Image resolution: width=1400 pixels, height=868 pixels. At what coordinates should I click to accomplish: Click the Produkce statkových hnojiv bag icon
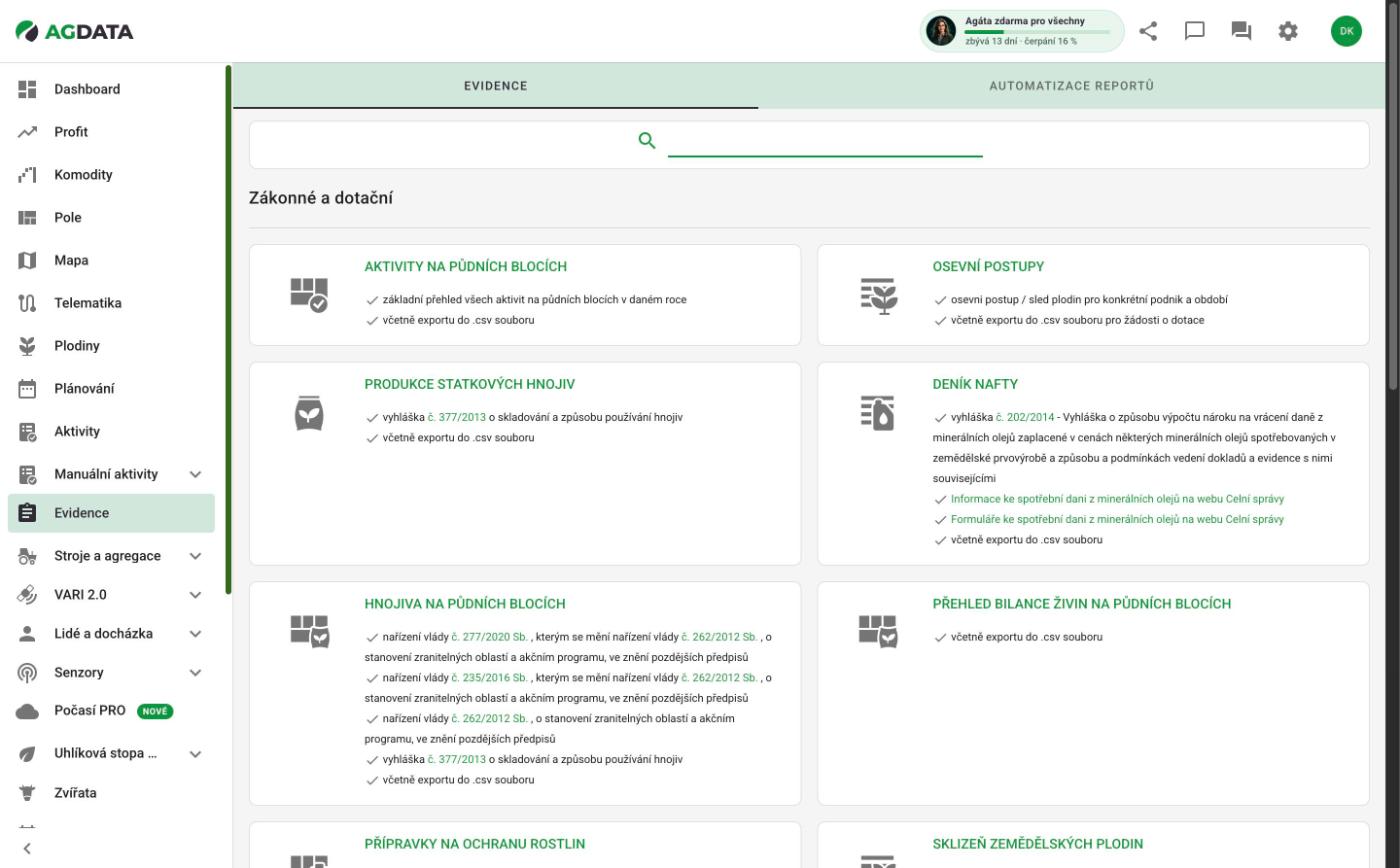click(x=309, y=412)
